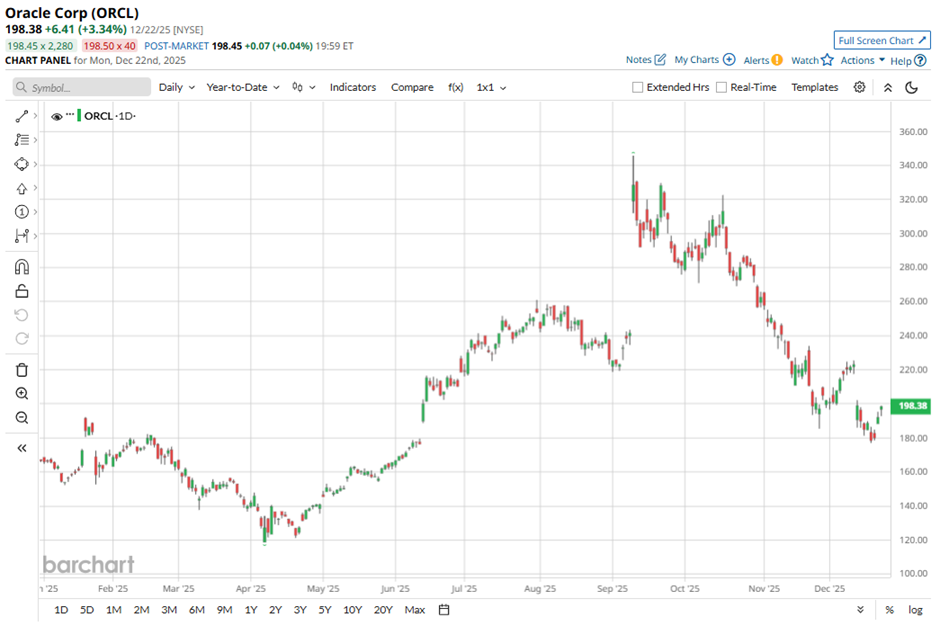Open My Charts link
Screen dimensions: 940x626
(x=704, y=60)
